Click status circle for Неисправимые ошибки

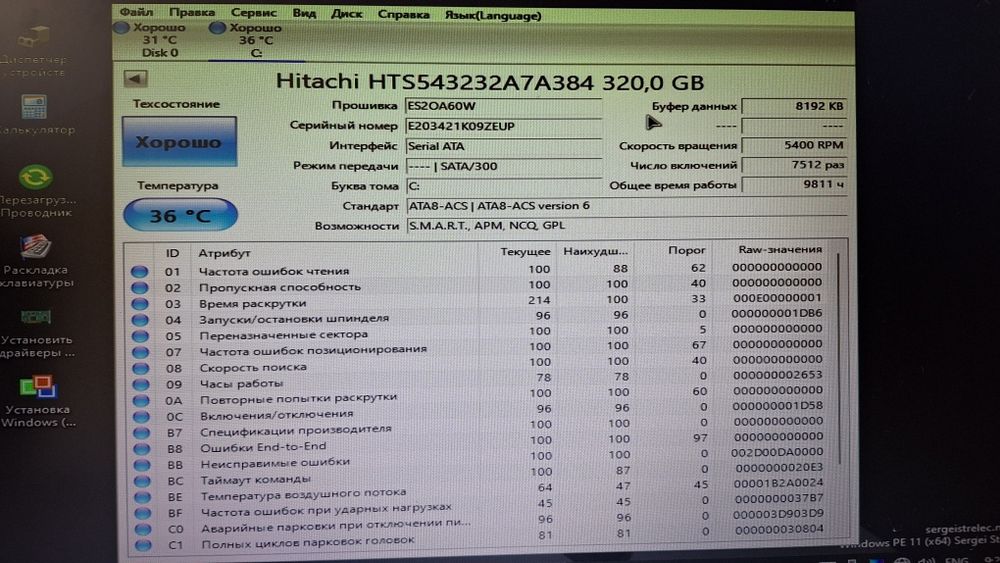pos(142,465)
